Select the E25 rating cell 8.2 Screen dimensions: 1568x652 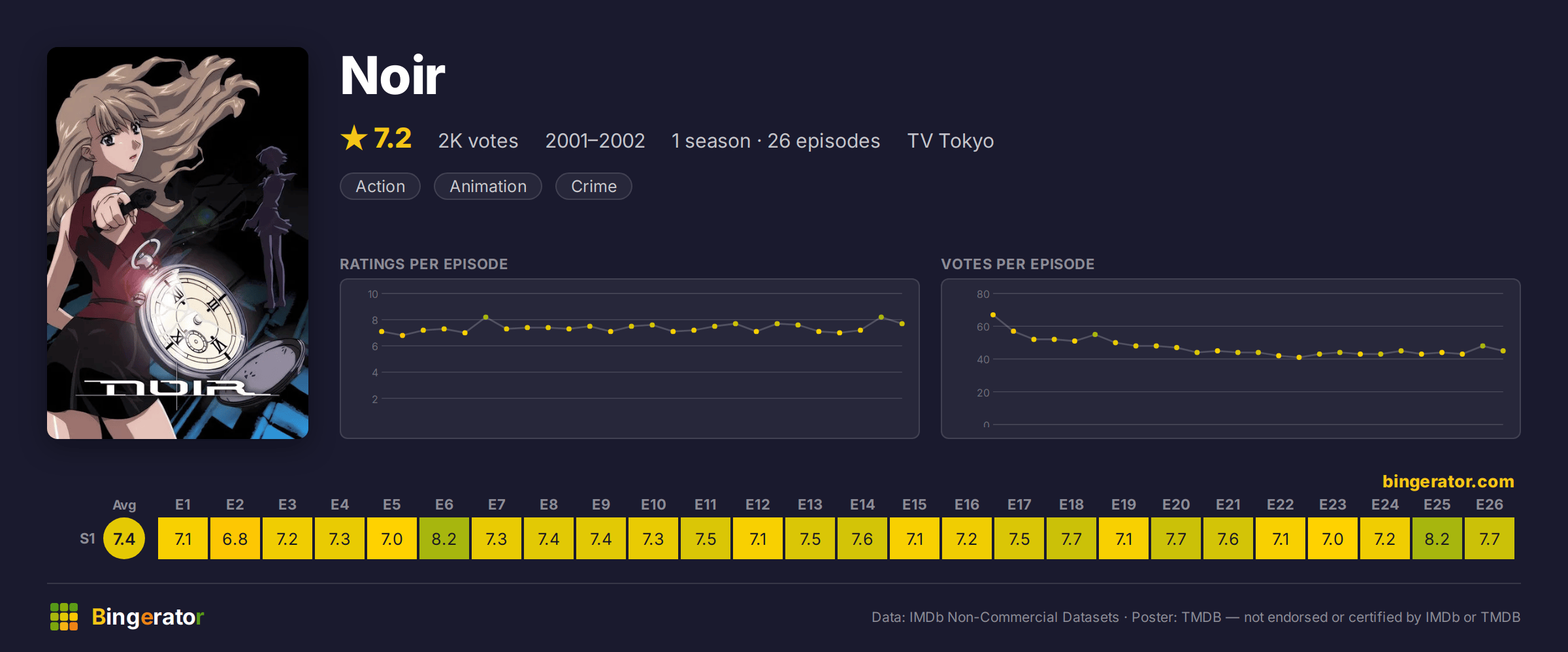(x=1437, y=538)
